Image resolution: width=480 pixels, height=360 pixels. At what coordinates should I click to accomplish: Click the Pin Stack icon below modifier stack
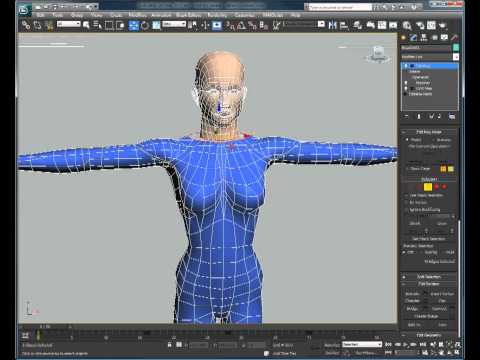click(407, 116)
